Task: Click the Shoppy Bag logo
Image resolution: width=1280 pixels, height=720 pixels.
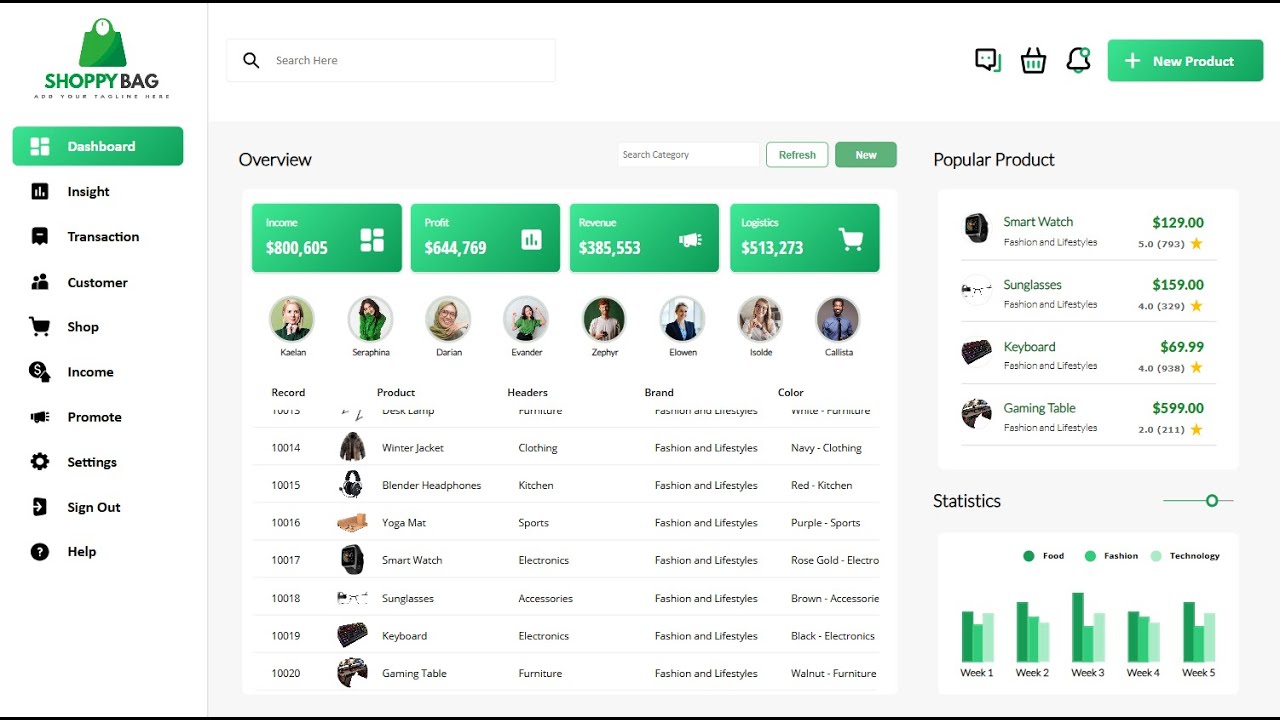Action: pyautogui.click(x=102, y=58)
